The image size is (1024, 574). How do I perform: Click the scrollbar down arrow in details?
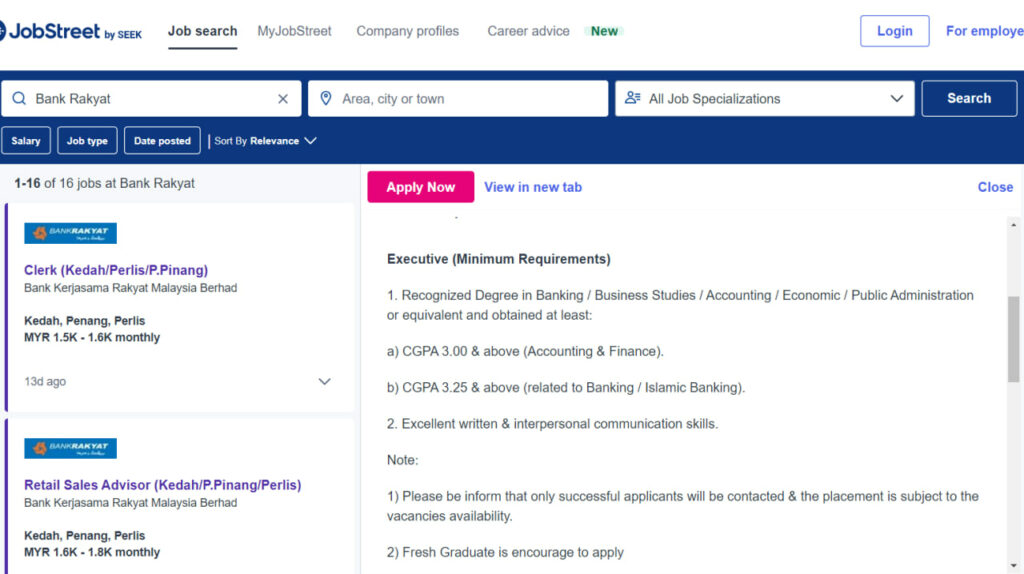(x=1013, y=566)
